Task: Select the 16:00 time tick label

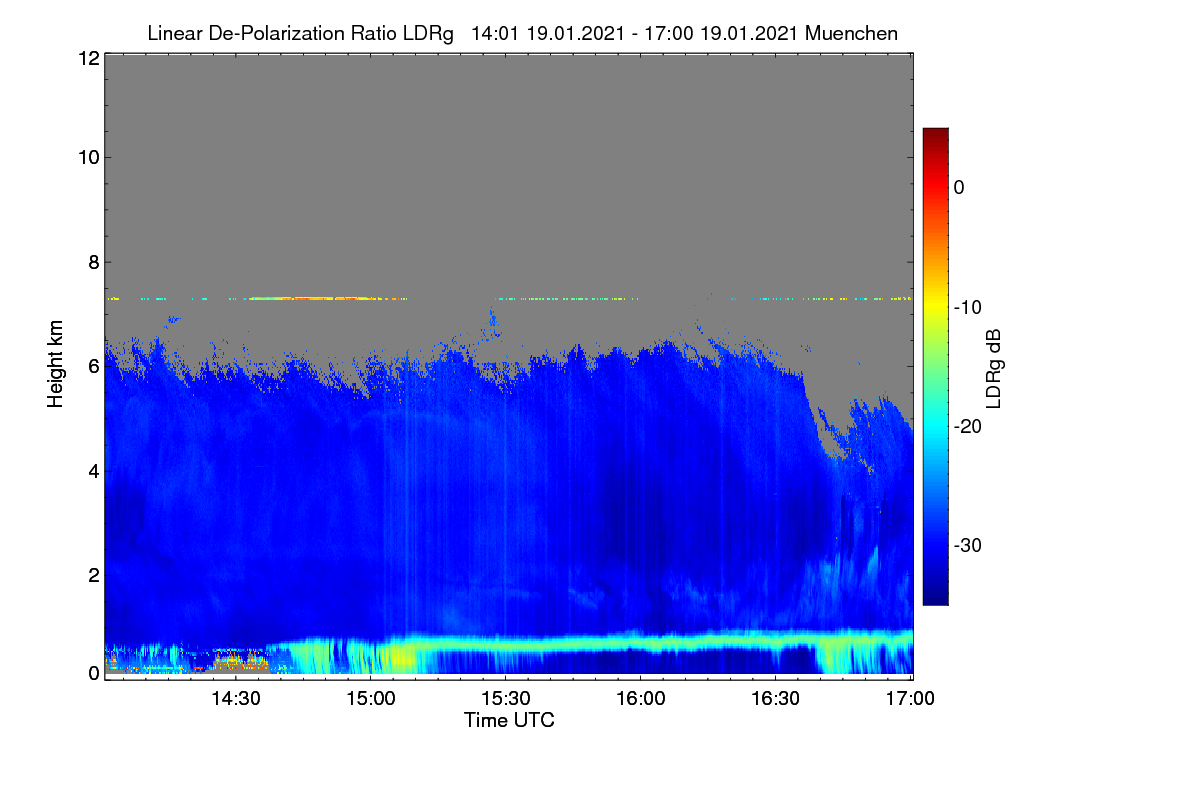Action: click(641, 699)
